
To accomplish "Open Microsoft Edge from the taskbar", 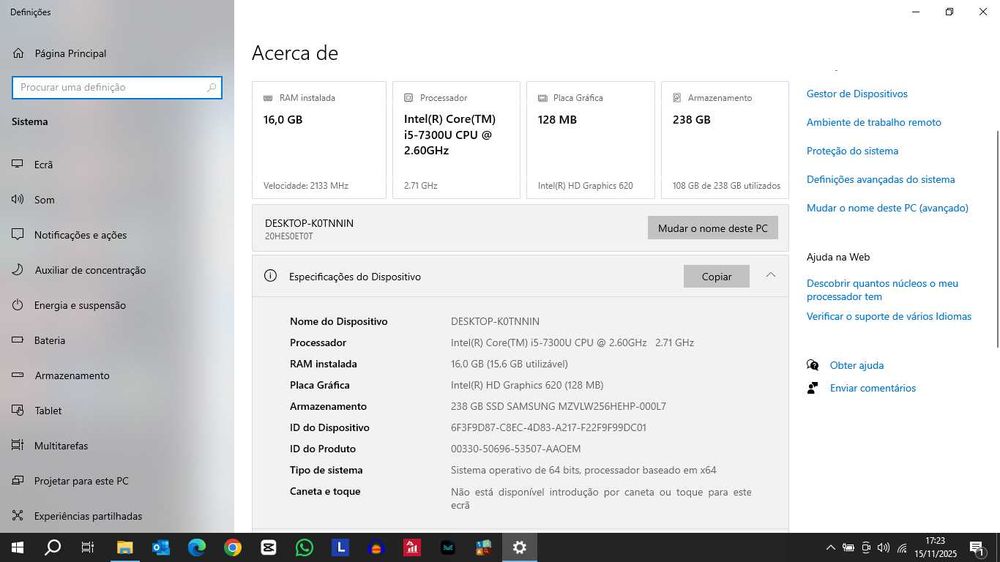I will coord(197,547).
